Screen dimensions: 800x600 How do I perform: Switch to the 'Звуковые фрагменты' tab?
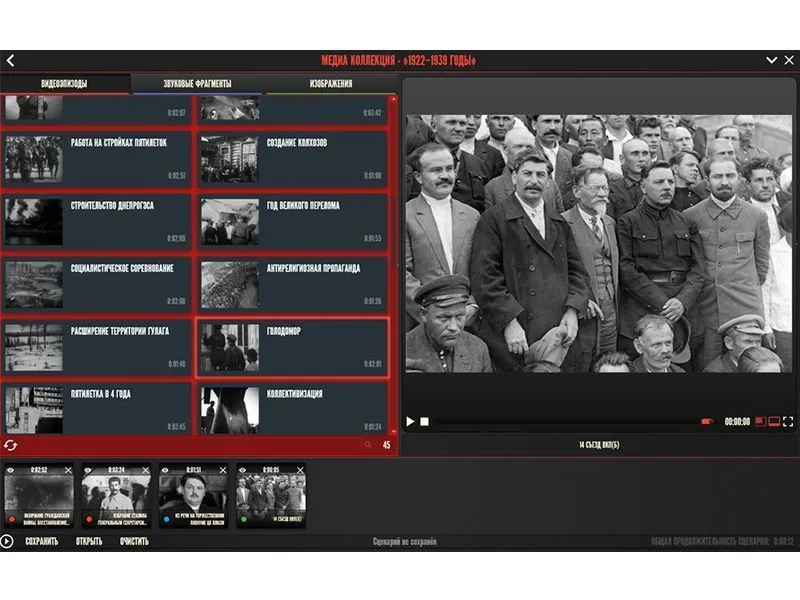click(197, 84)
